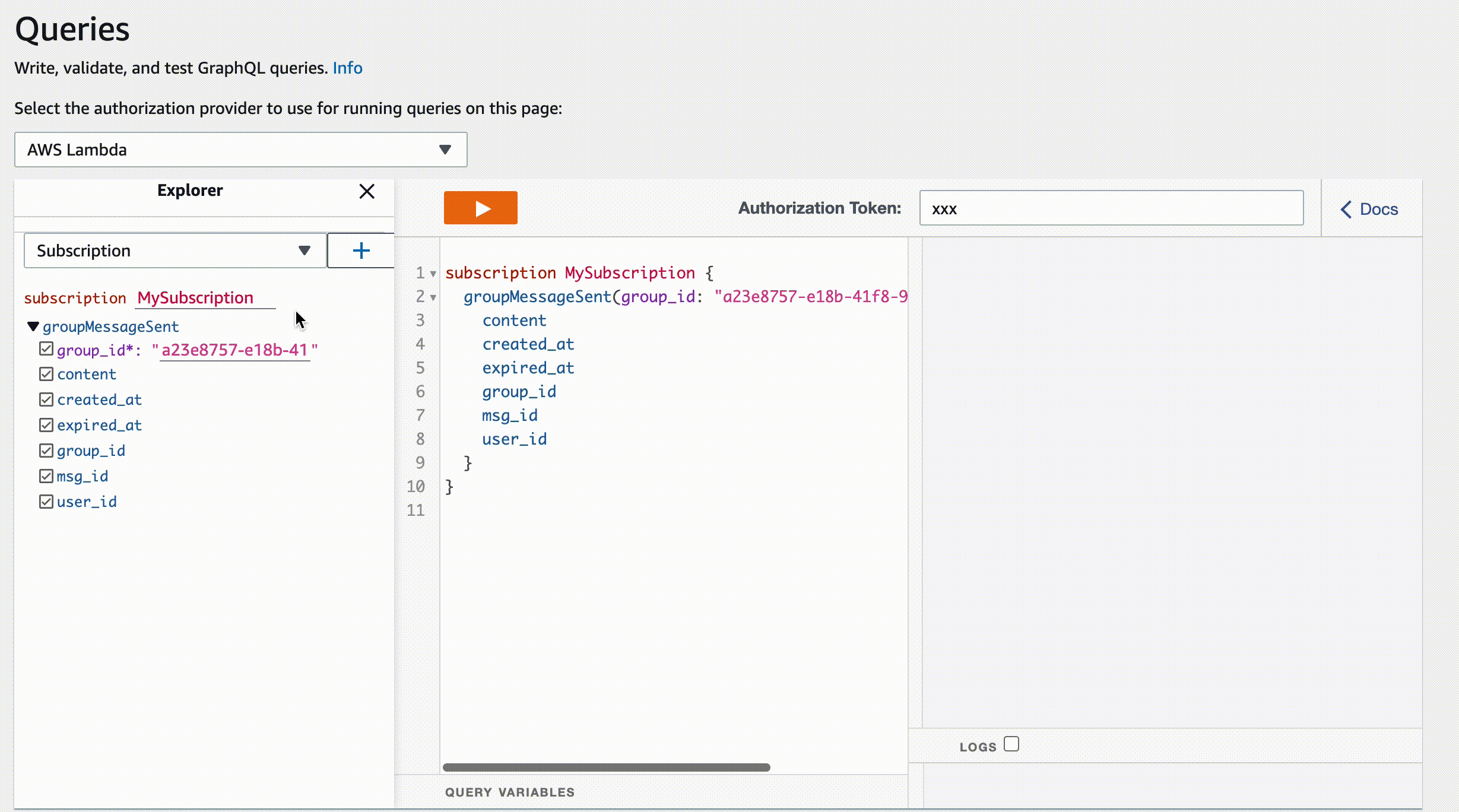Uncheck the msg_id field checkbox
1459x812 pixels.
46,476
